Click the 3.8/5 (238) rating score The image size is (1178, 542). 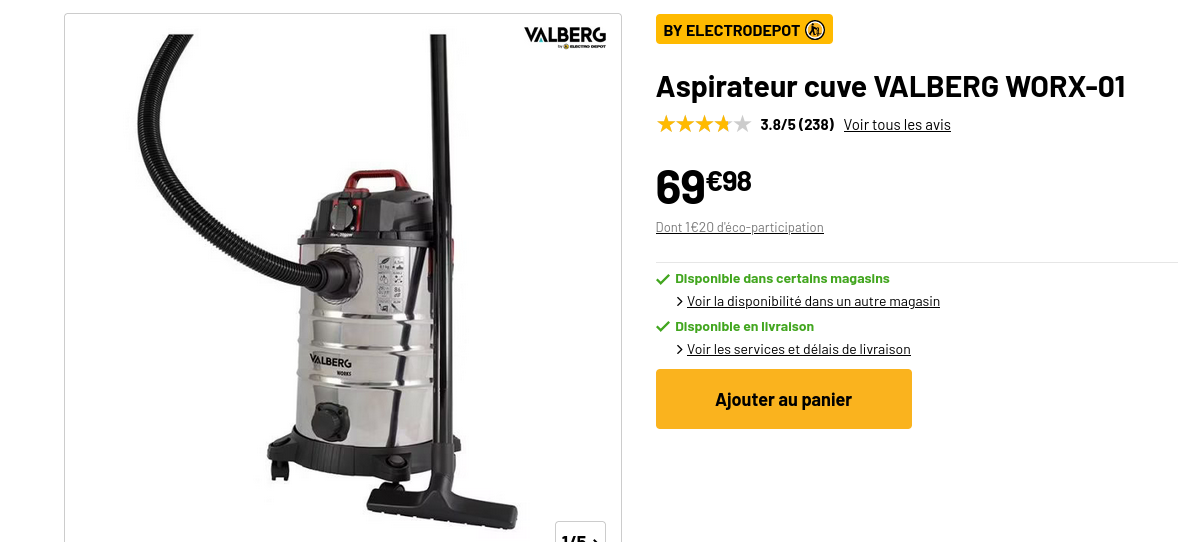click(x=797, y=125)
